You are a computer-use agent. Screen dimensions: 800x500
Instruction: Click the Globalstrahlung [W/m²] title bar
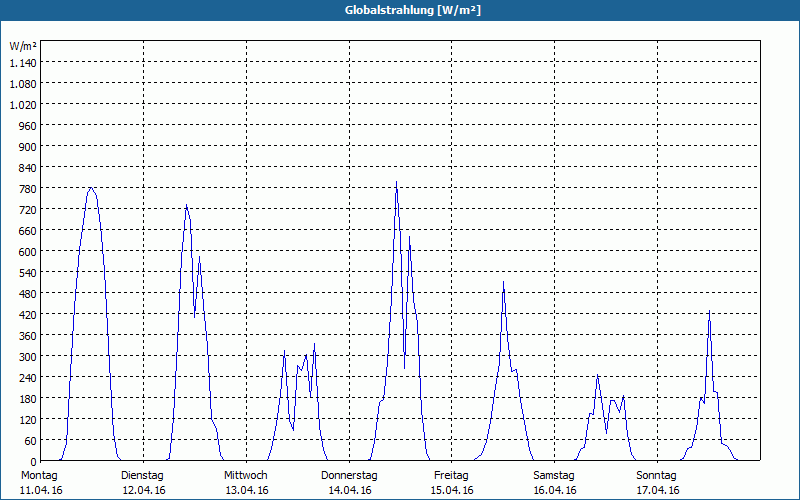400,10
